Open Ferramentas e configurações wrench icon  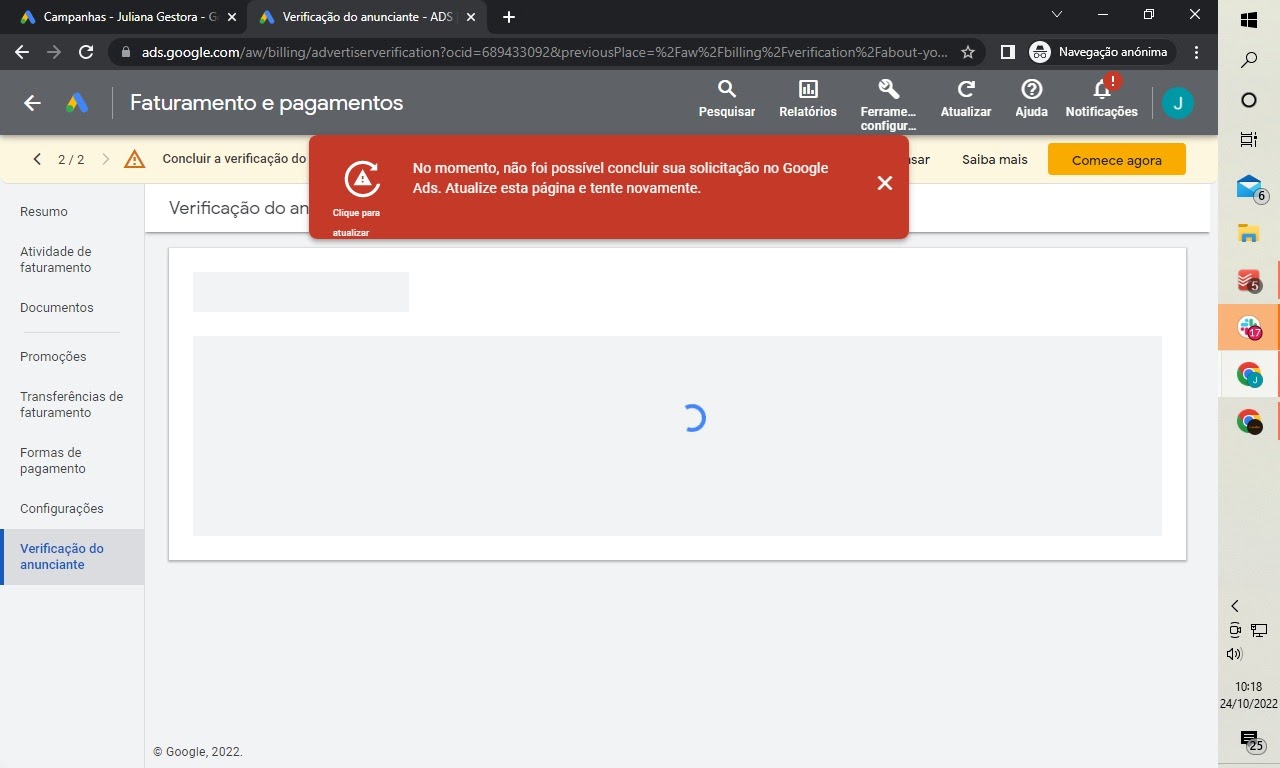click(888, 105)
